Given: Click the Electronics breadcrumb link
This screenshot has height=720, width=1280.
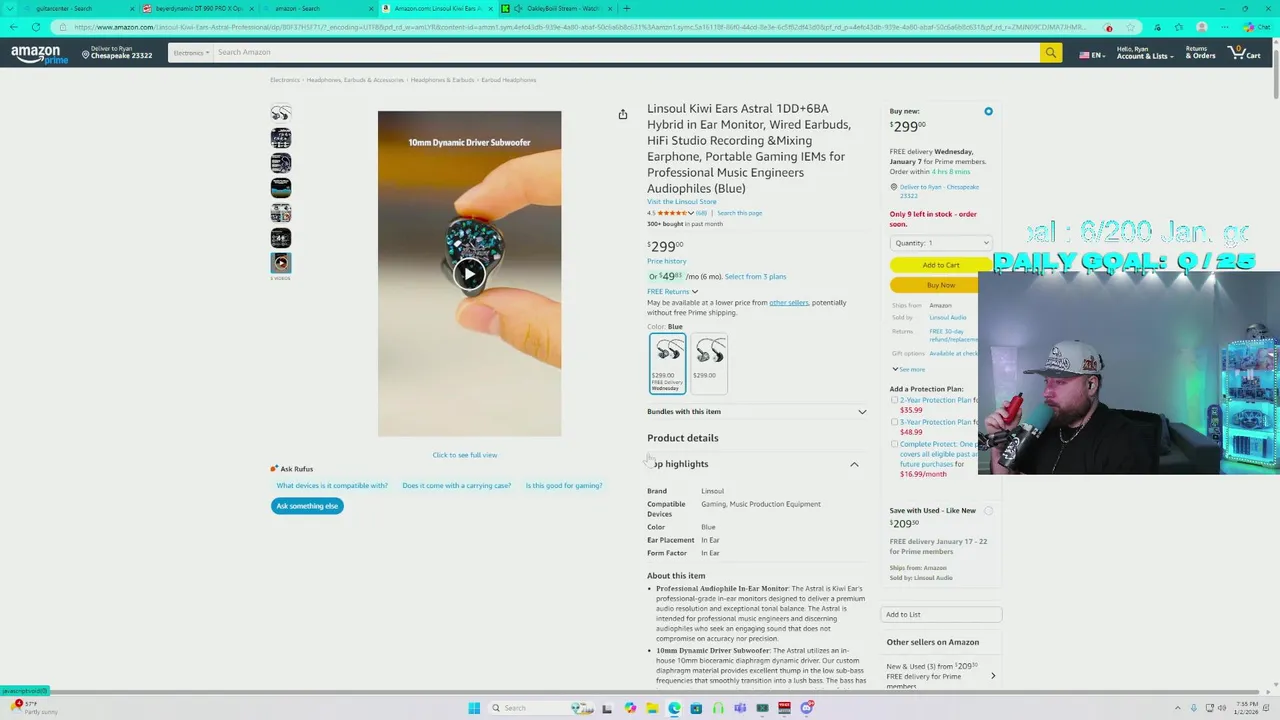Looking at the screenshot, I should (x=285, y=80).
